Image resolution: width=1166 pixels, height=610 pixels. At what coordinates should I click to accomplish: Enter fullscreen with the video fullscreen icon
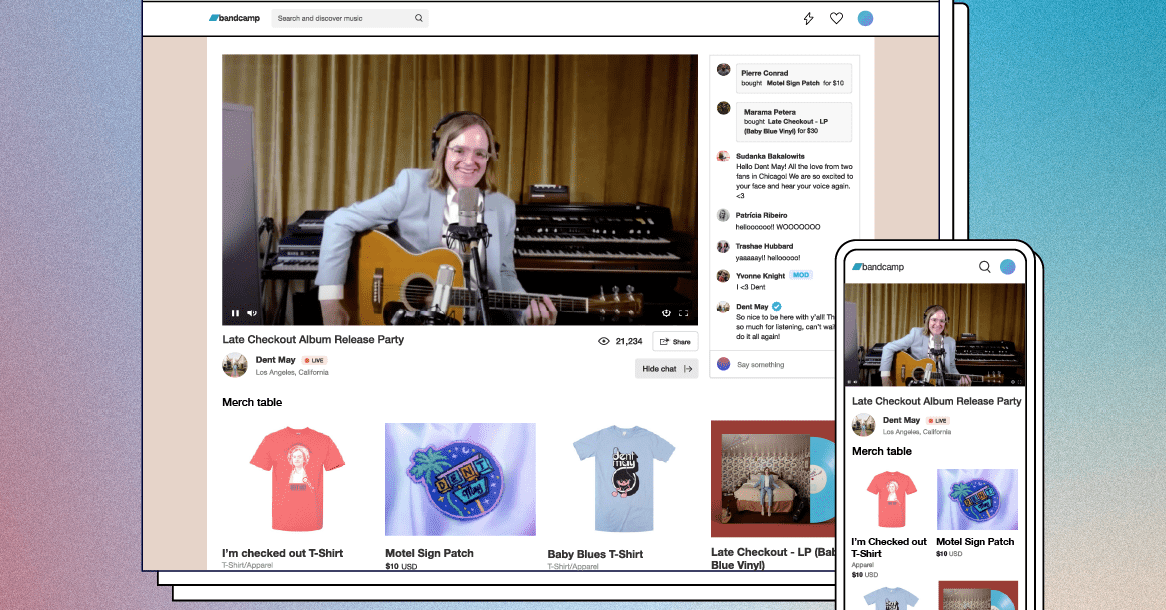coord(683,313)
